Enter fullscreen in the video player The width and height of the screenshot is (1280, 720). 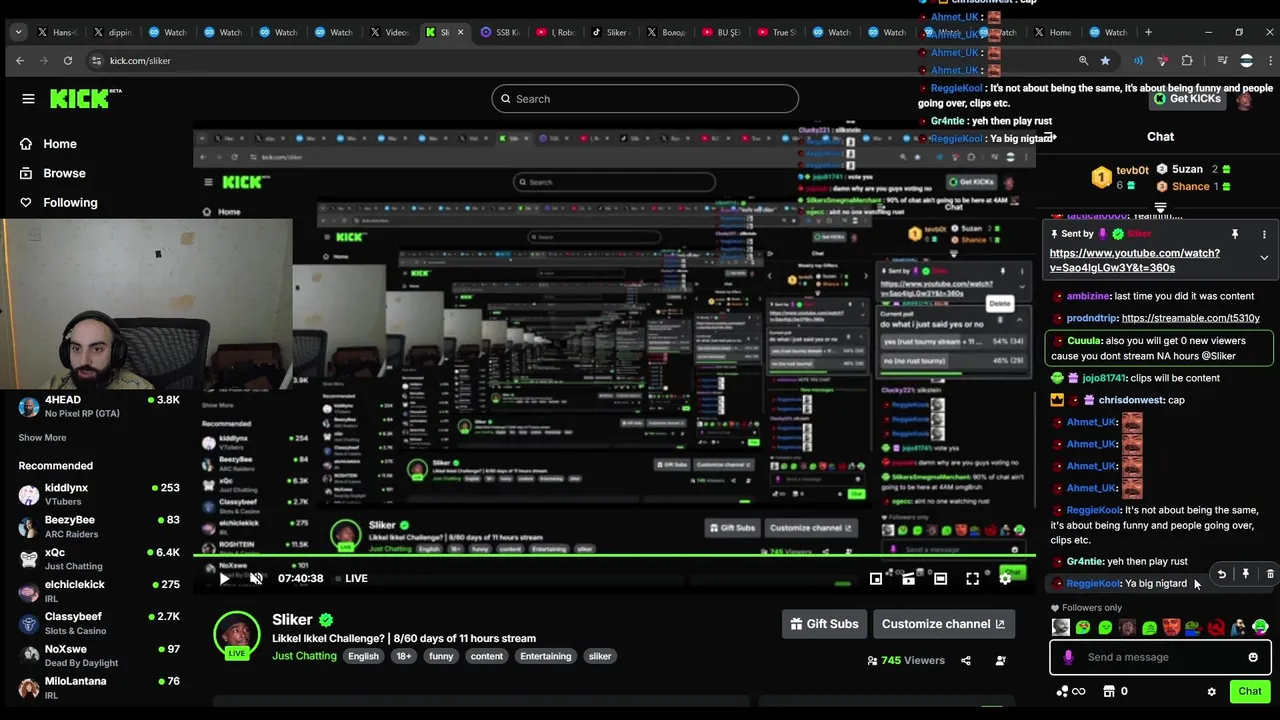972,578
